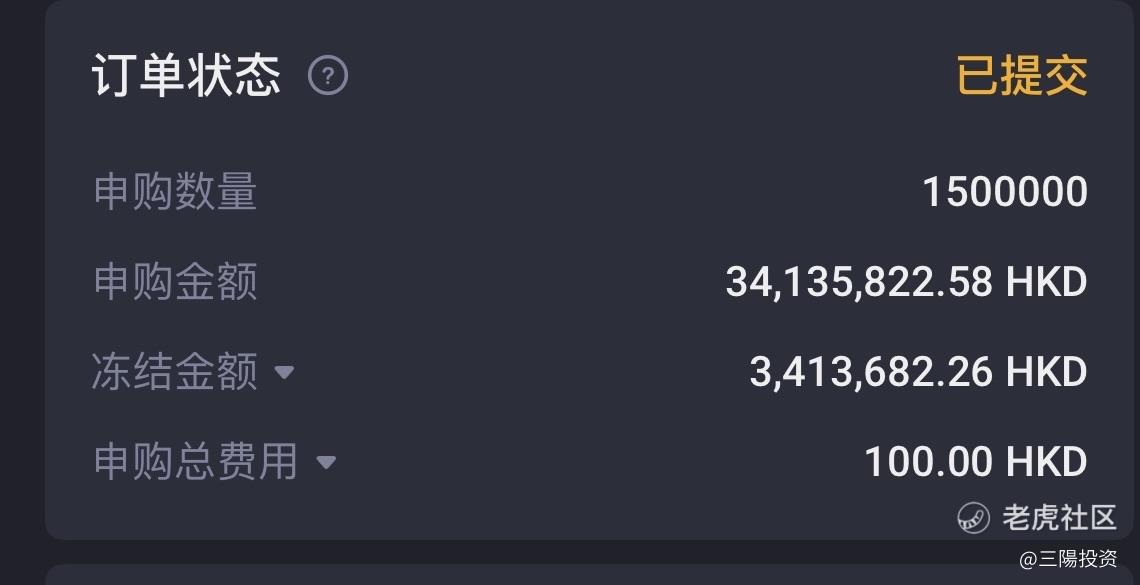
Task: Tap the 申购金额 label
Action: point(175,282)
